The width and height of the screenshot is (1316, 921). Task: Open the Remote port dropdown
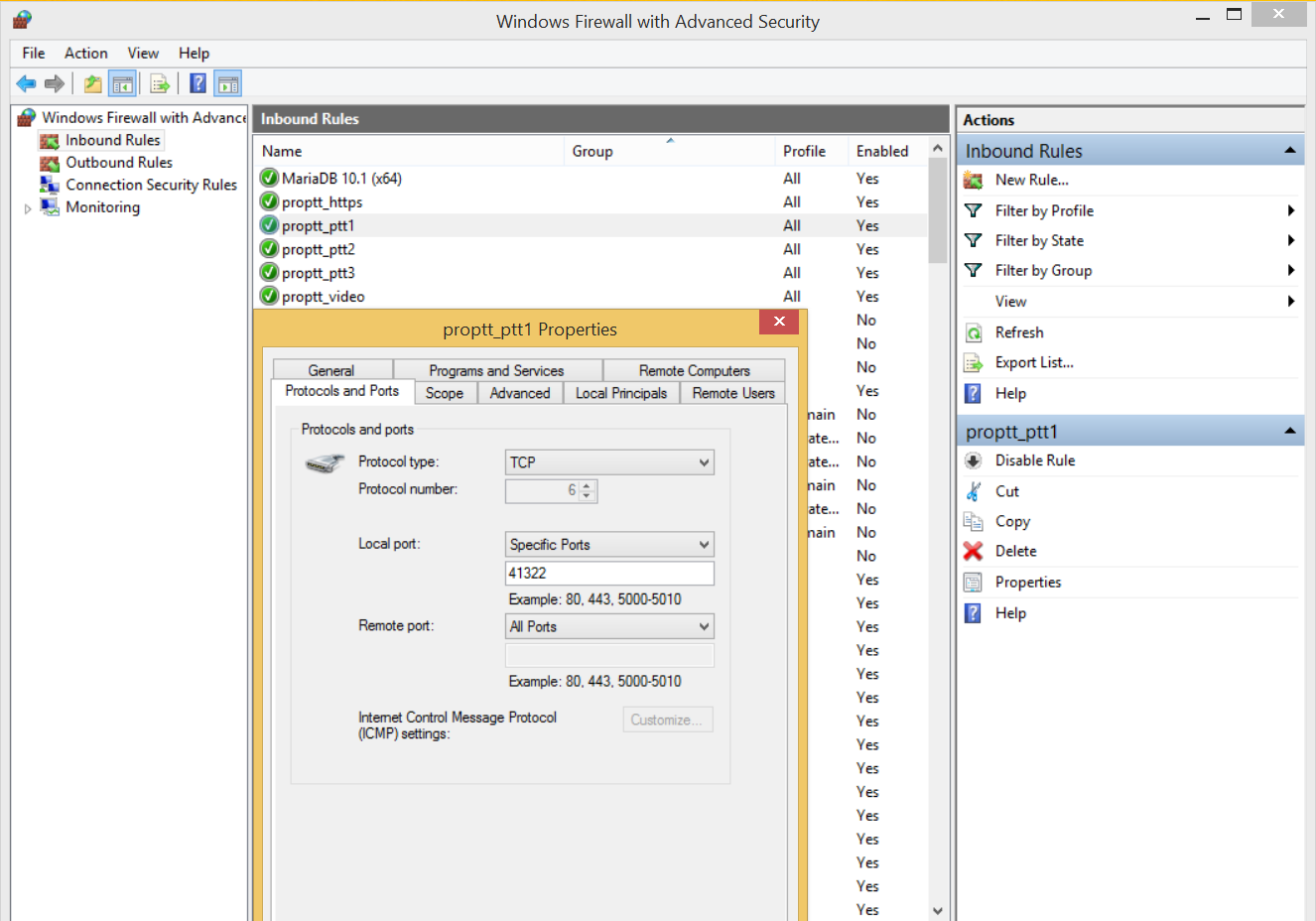pos(609,627)
